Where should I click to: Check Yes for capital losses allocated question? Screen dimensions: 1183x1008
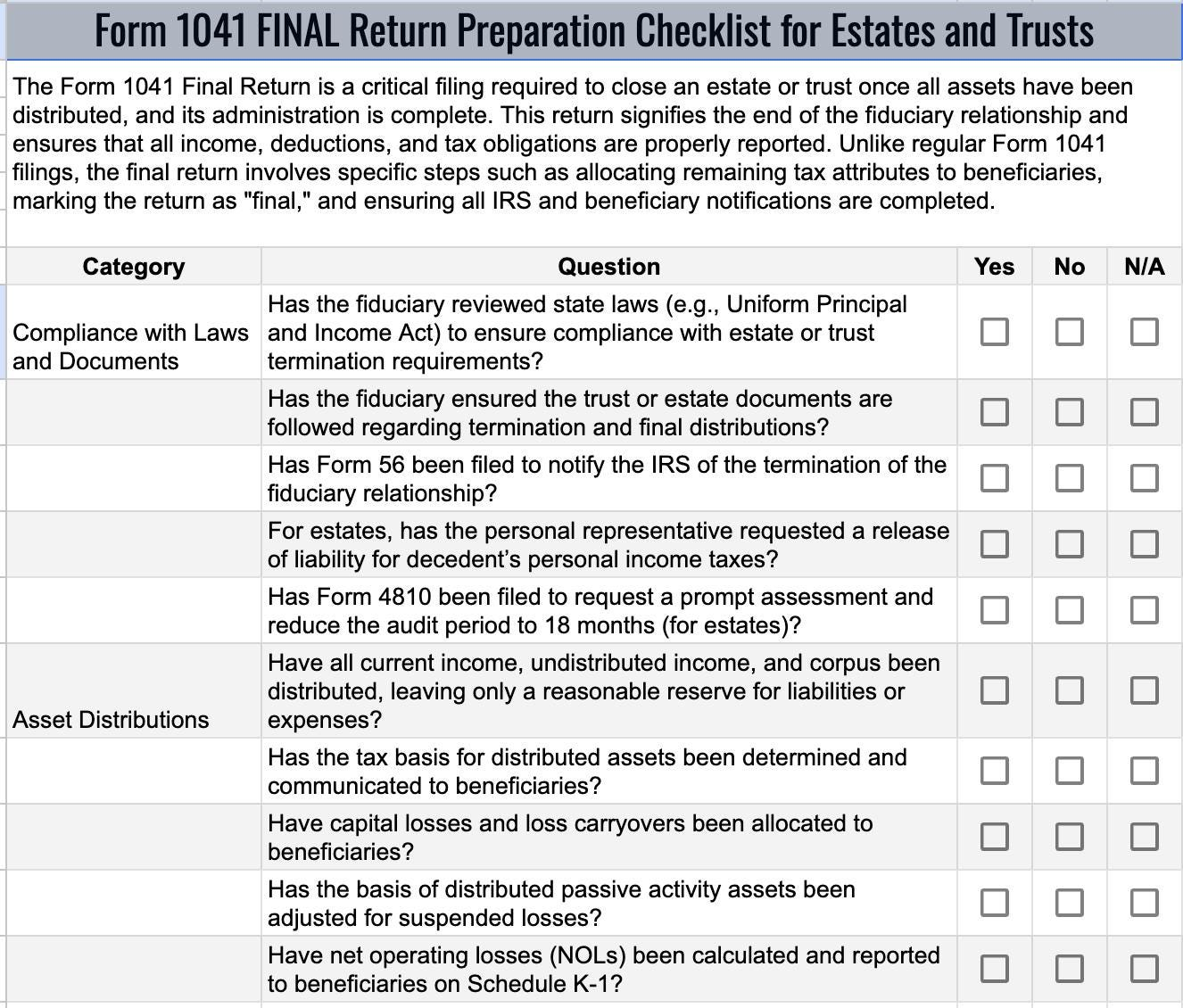coord(994,837)
